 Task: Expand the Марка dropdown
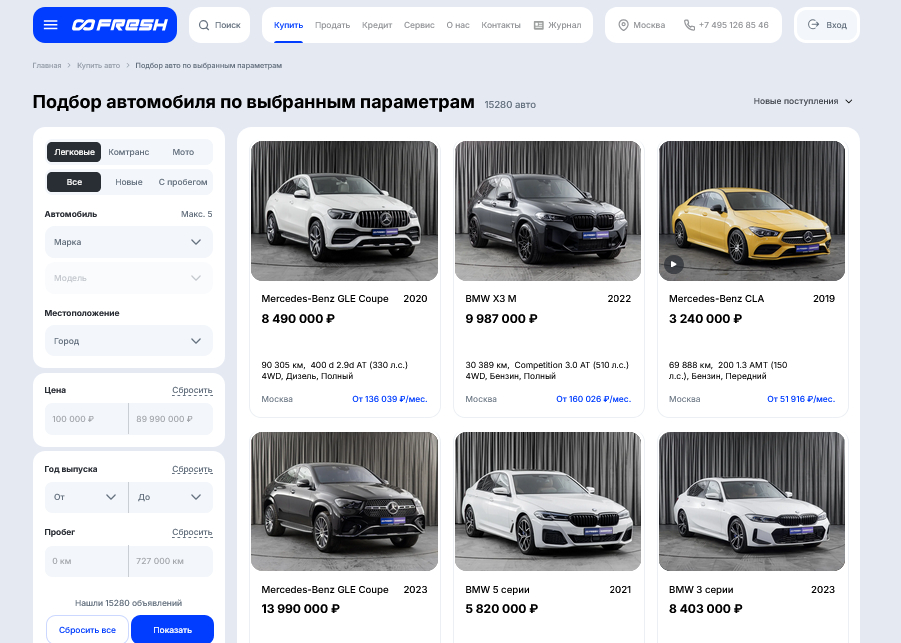tap(128, 242)
